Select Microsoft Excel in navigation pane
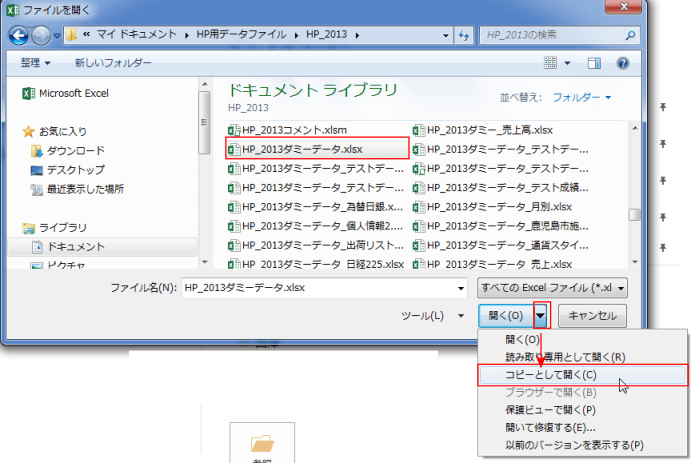691x463 pixels. pos(66,93)
